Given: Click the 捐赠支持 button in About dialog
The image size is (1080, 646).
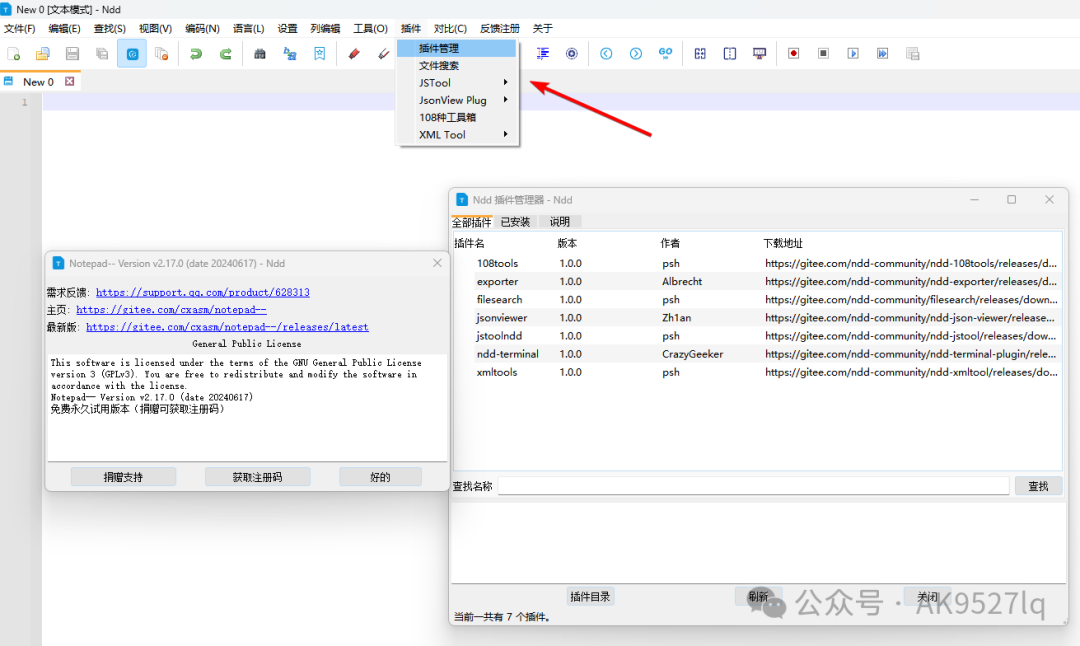Looking at the screenshot, I should click(x=123, y=477).
